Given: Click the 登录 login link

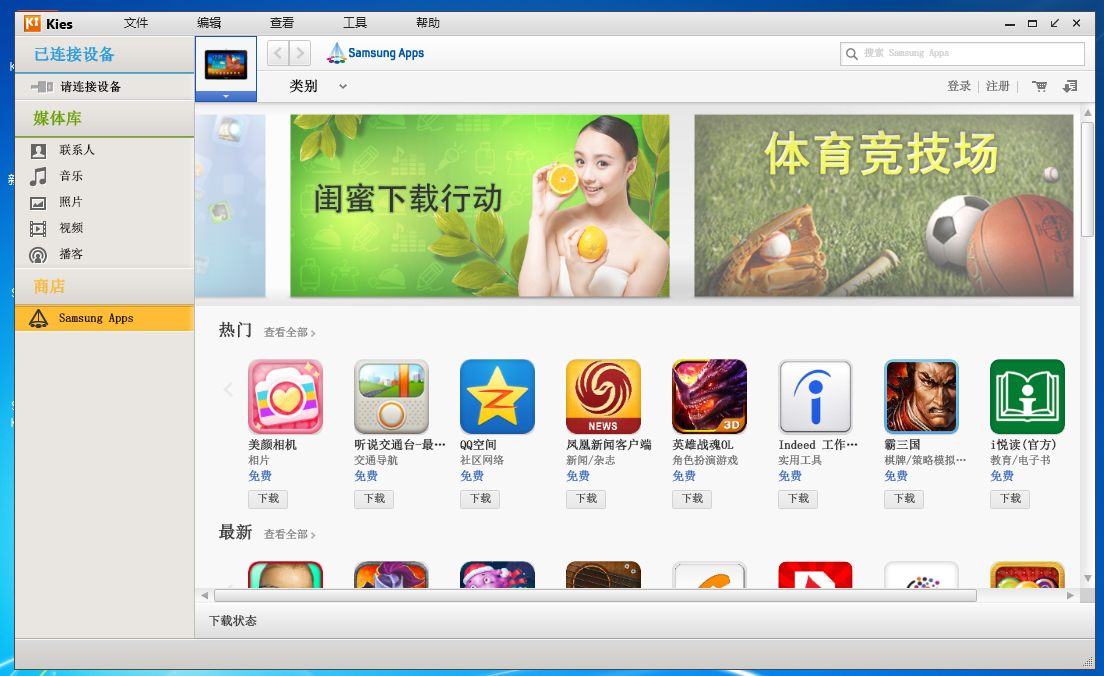Looking at the screenshot, I should (959, 86).
